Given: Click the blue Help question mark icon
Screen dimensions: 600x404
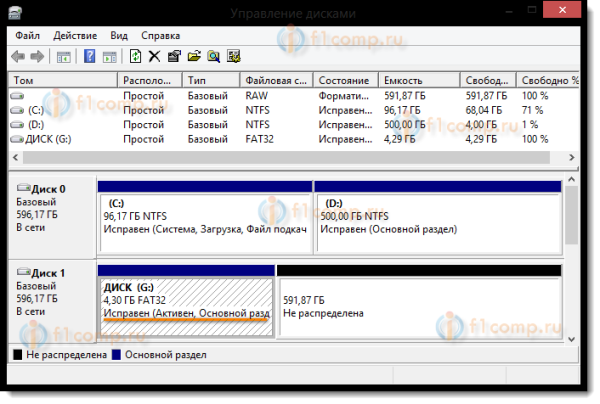Looking at the screenshot, I should click(x=90, y=56).
